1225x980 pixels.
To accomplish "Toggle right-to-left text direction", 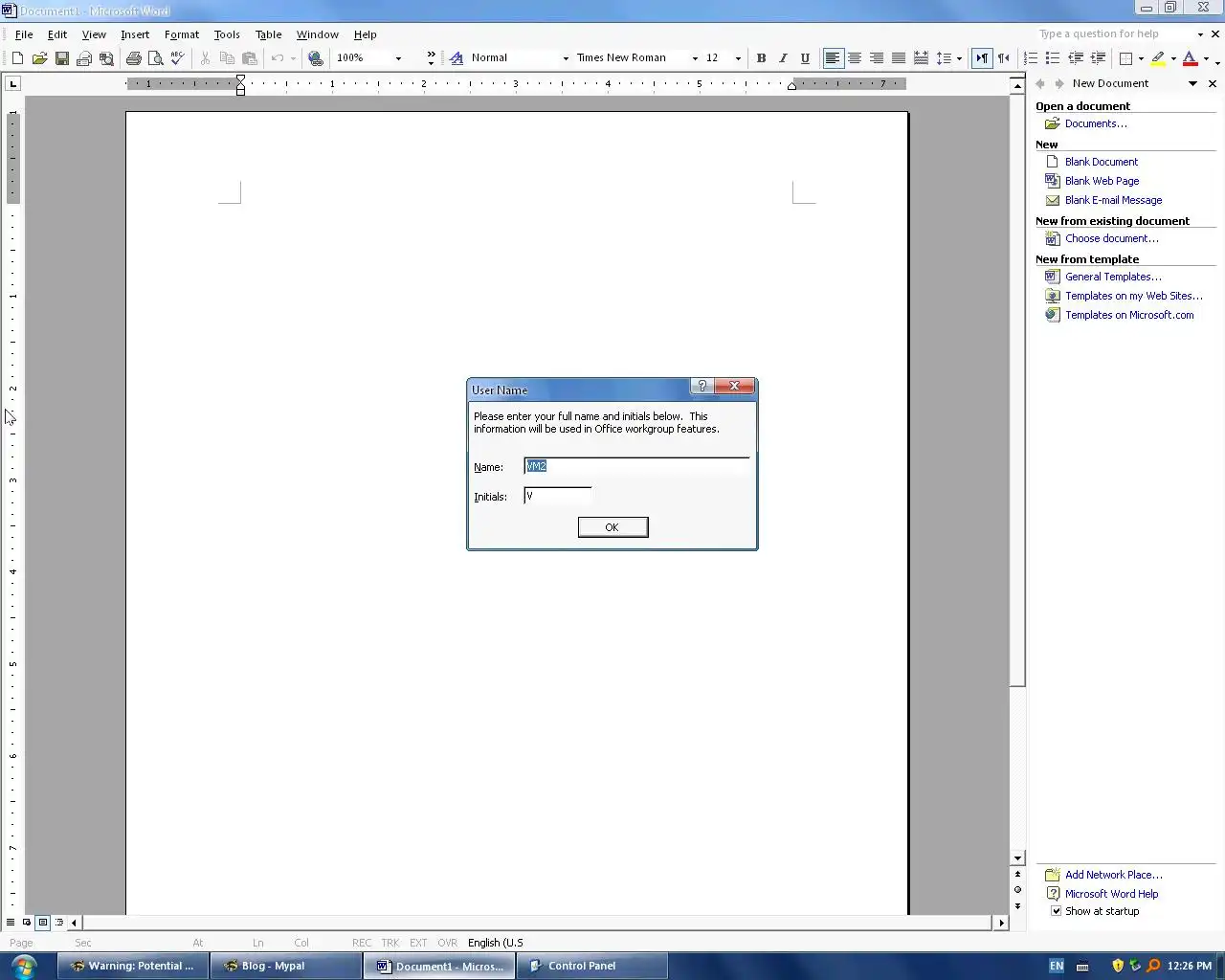I will point(1004,58).
